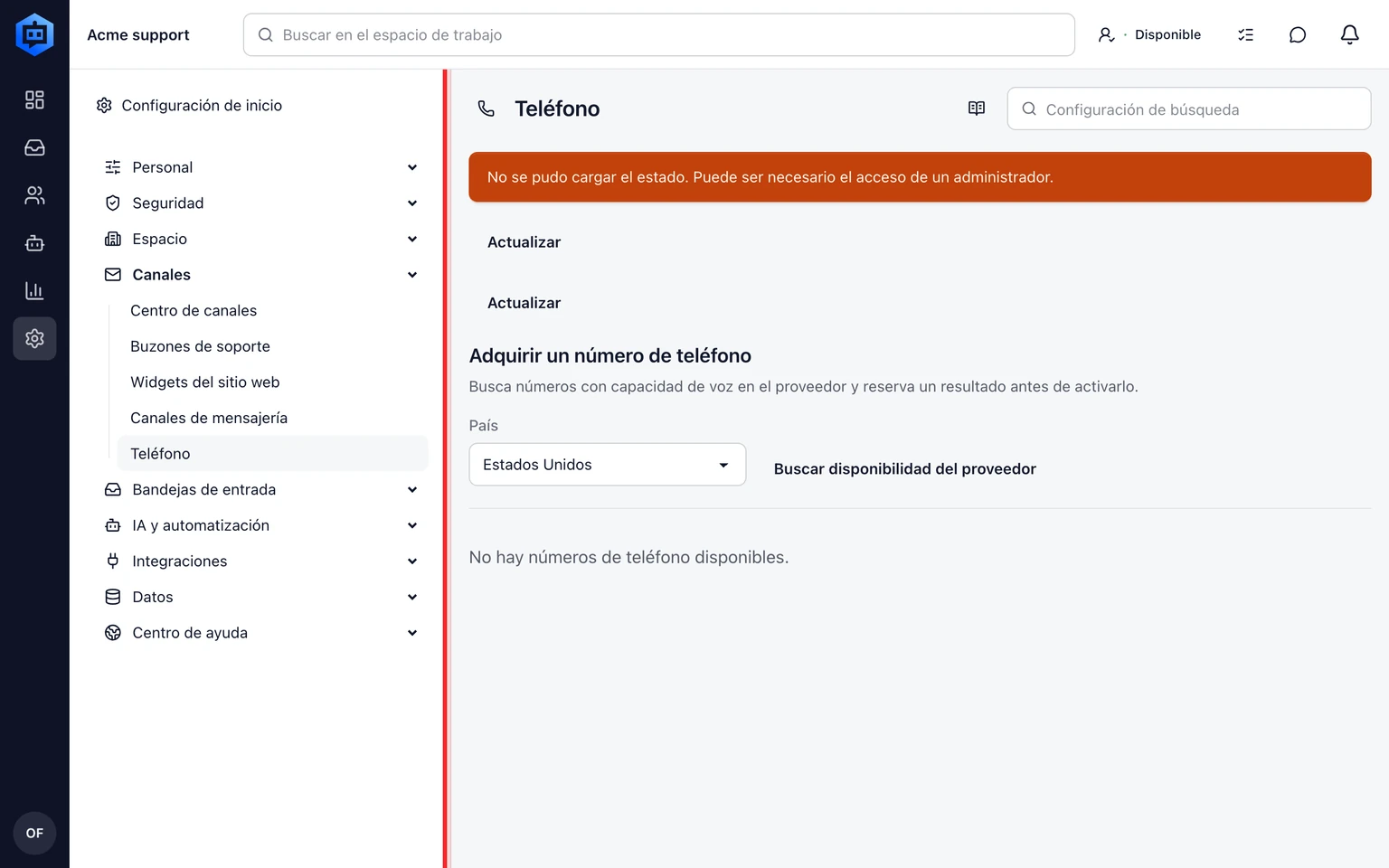Expand the Seguridad section chevron

[412, 203]
